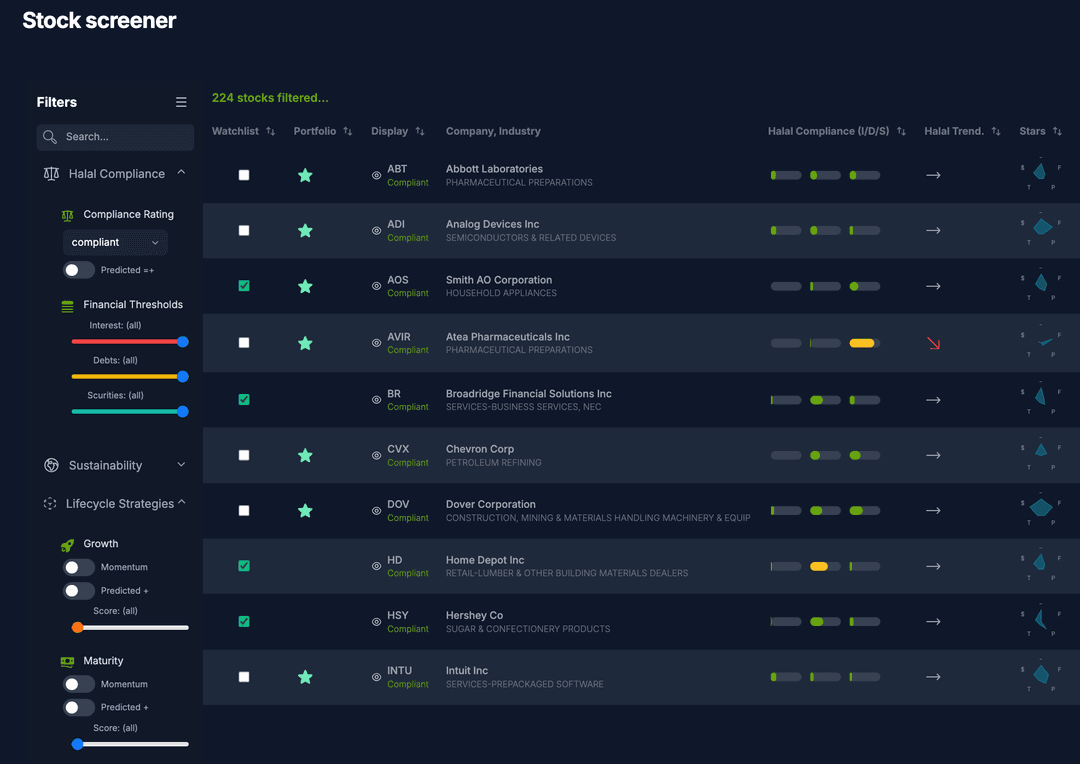
Task: Click the Lifecycle Strategies crosshair icon
Action: (x=50, y=503)
